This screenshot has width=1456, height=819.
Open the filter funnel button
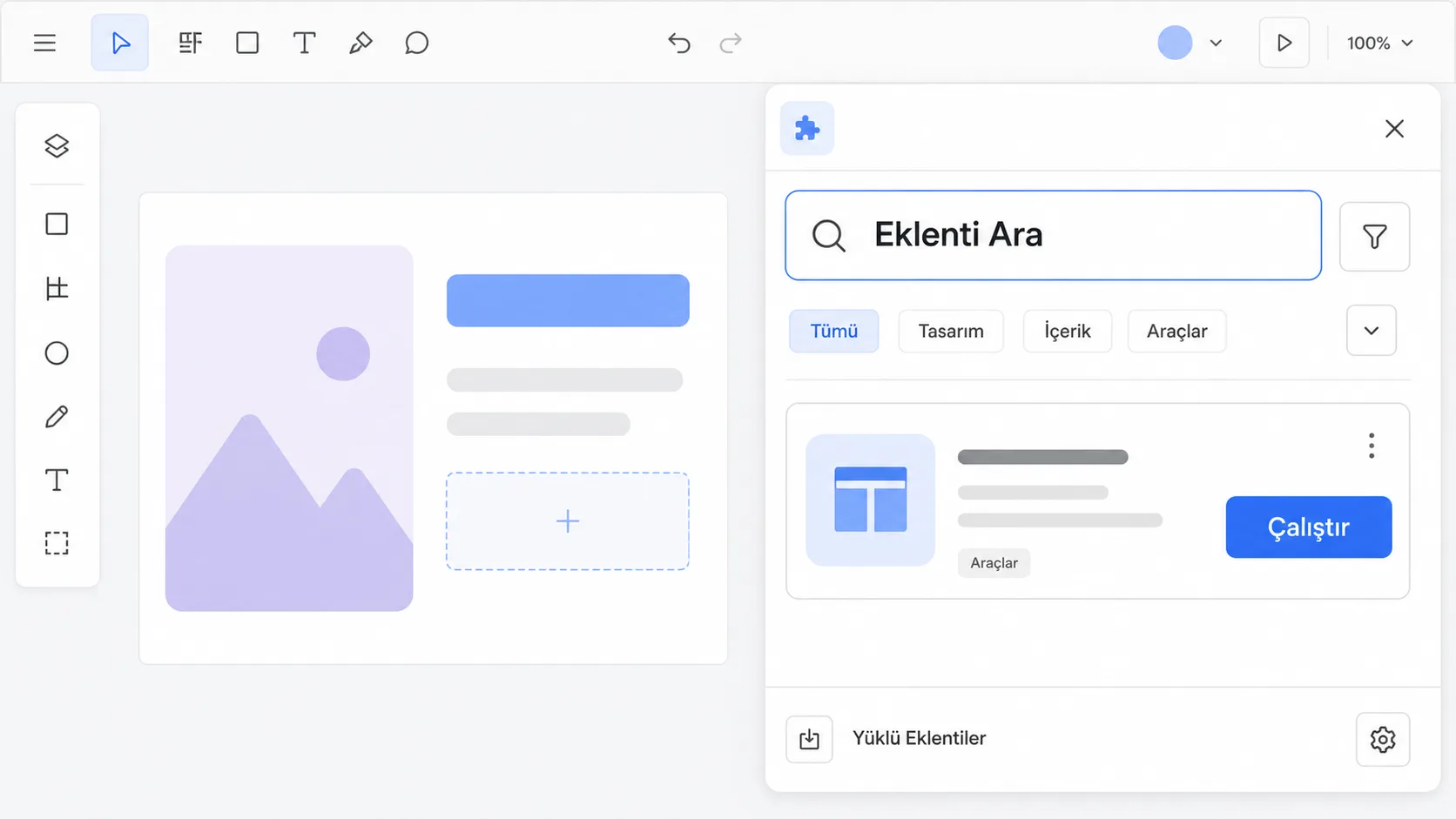[1374, 237]
